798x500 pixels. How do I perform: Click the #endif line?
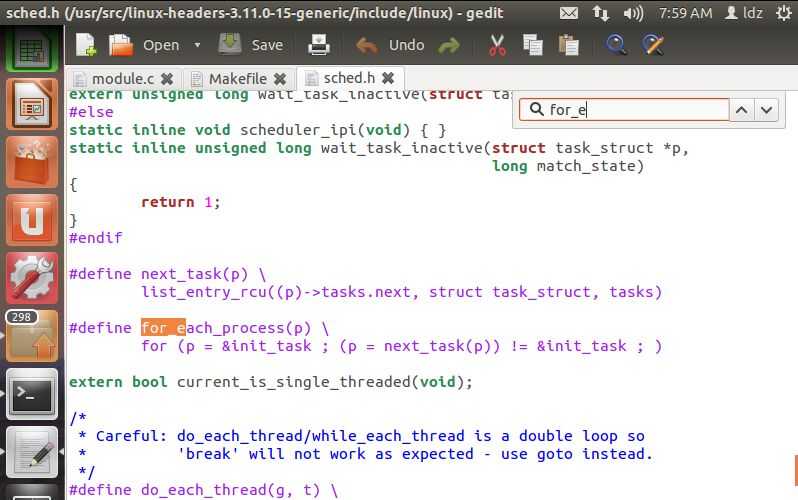pyautogui.click(x=96, y=238)
